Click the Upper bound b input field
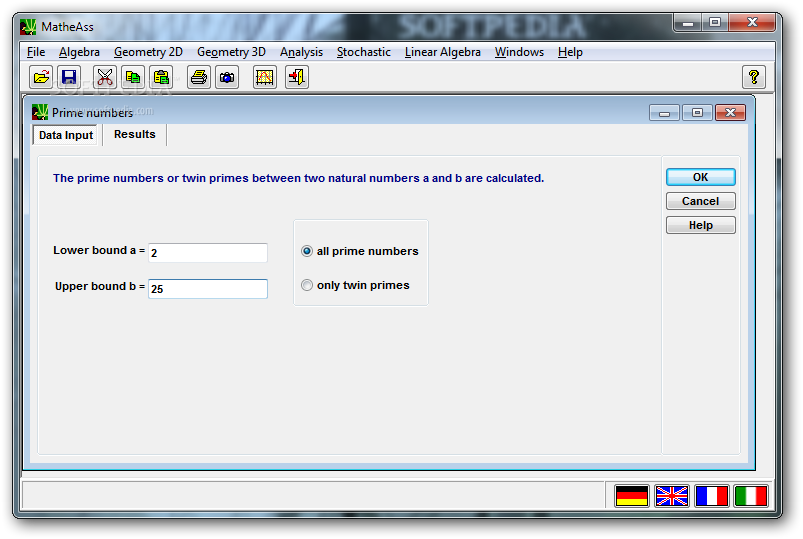The image size is (803, 539). tap(208, 289)
